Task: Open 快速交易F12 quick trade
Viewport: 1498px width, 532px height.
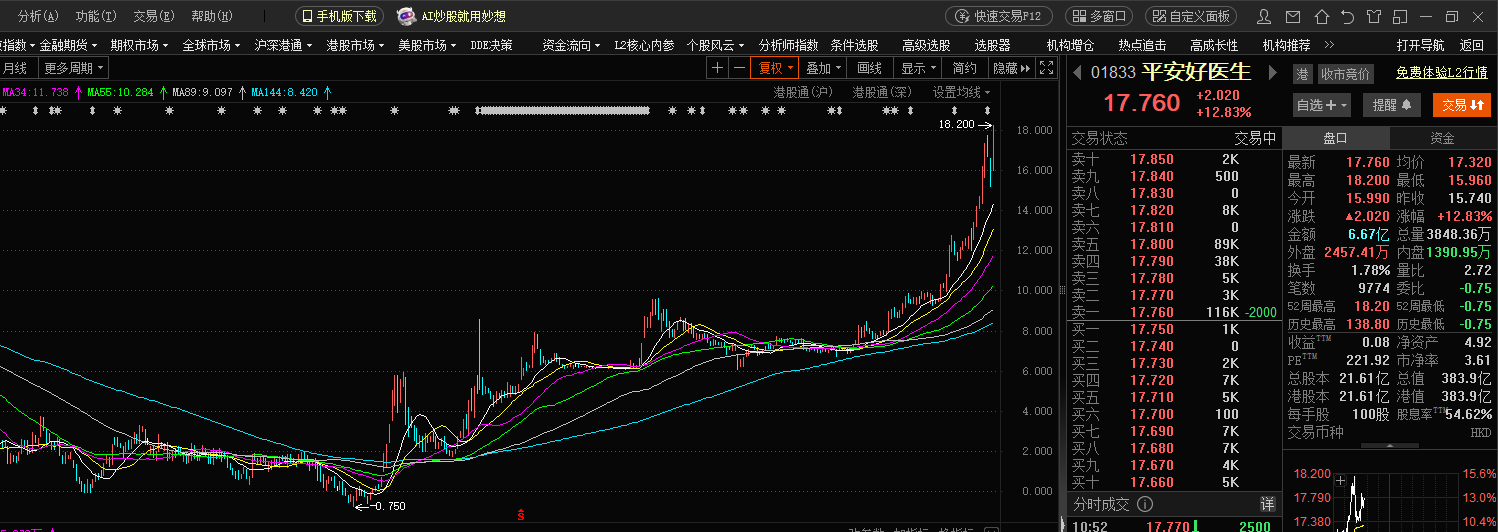Action: pos(999,16)
